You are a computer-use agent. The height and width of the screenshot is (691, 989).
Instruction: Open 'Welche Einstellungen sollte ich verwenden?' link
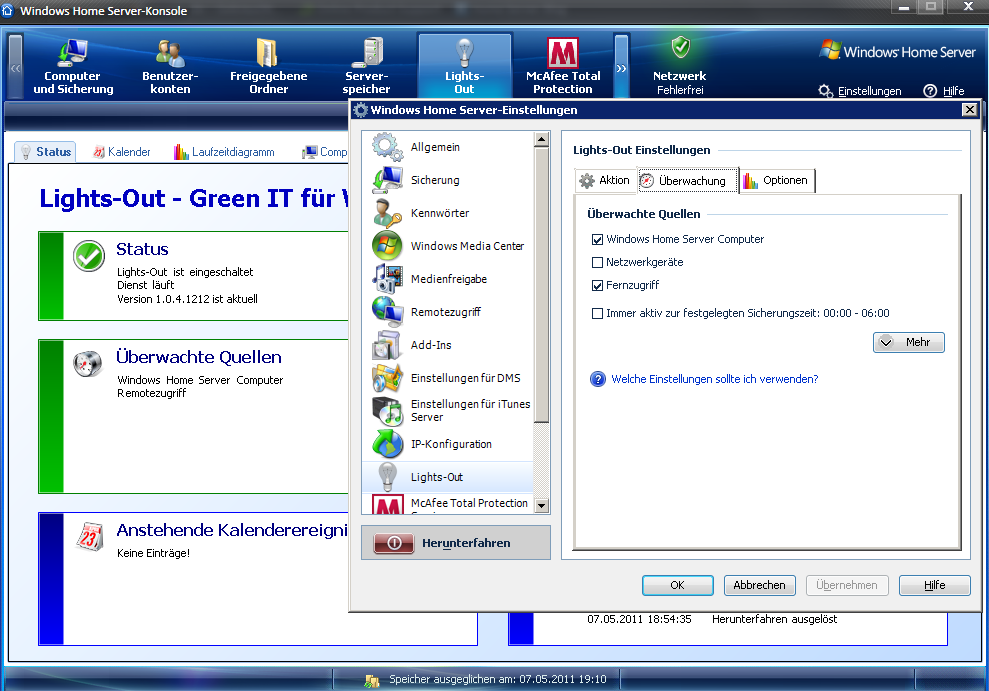(x=714, y=379)
